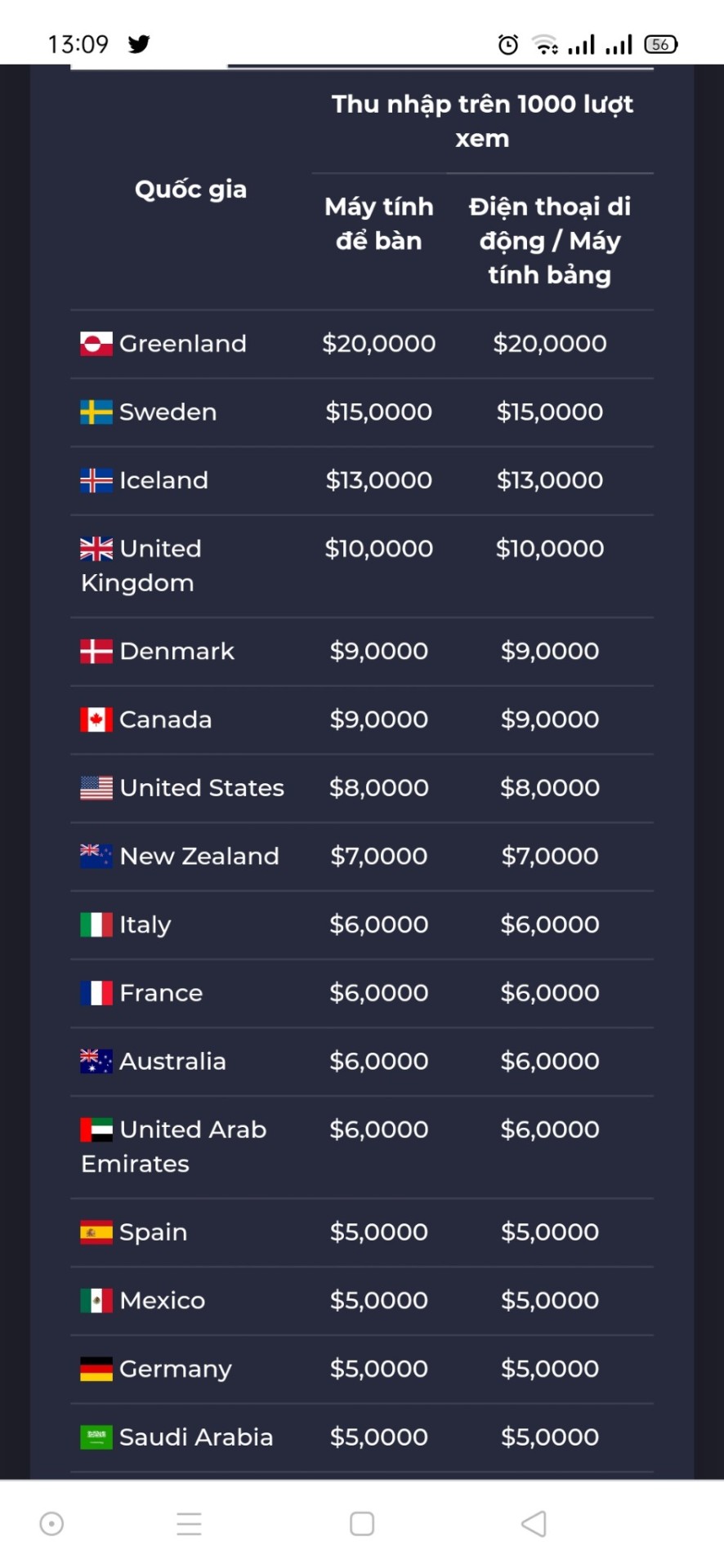Open the recent apps menu button

click(189, 1524)
